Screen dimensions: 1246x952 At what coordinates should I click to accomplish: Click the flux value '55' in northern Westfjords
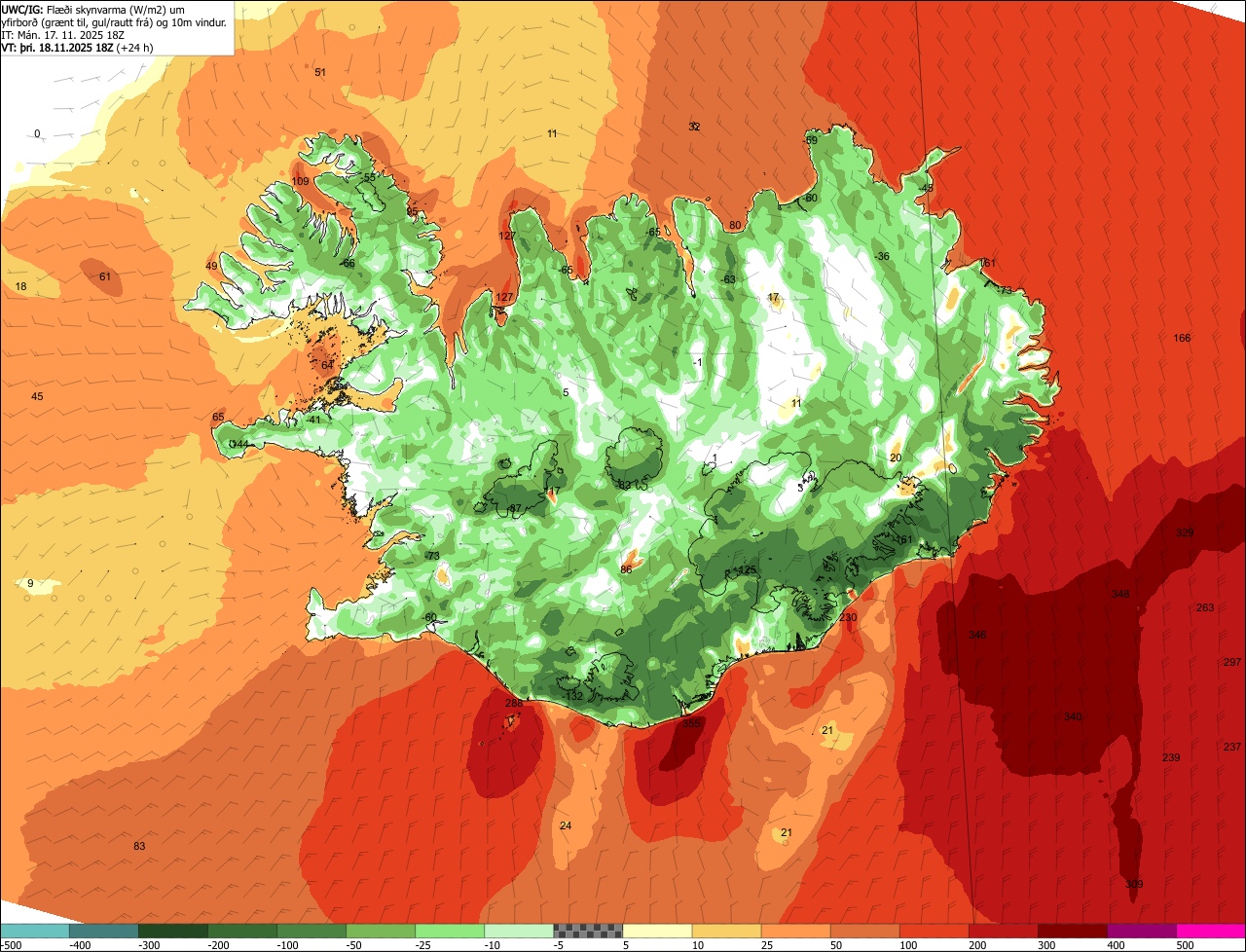pos(369,177)
